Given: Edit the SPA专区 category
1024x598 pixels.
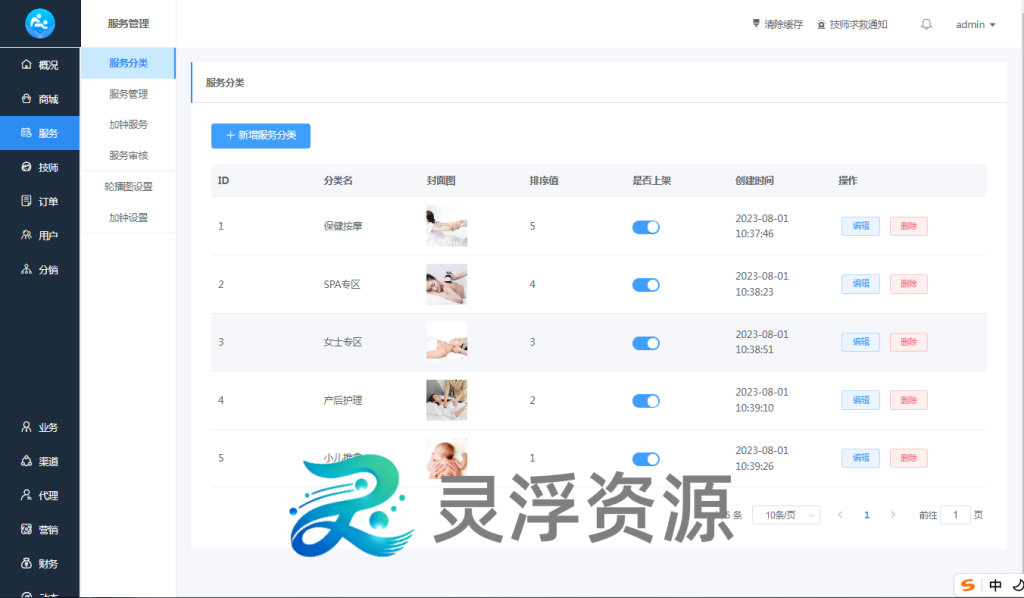Looking at the screenshot, I should (x=860, y=284).
